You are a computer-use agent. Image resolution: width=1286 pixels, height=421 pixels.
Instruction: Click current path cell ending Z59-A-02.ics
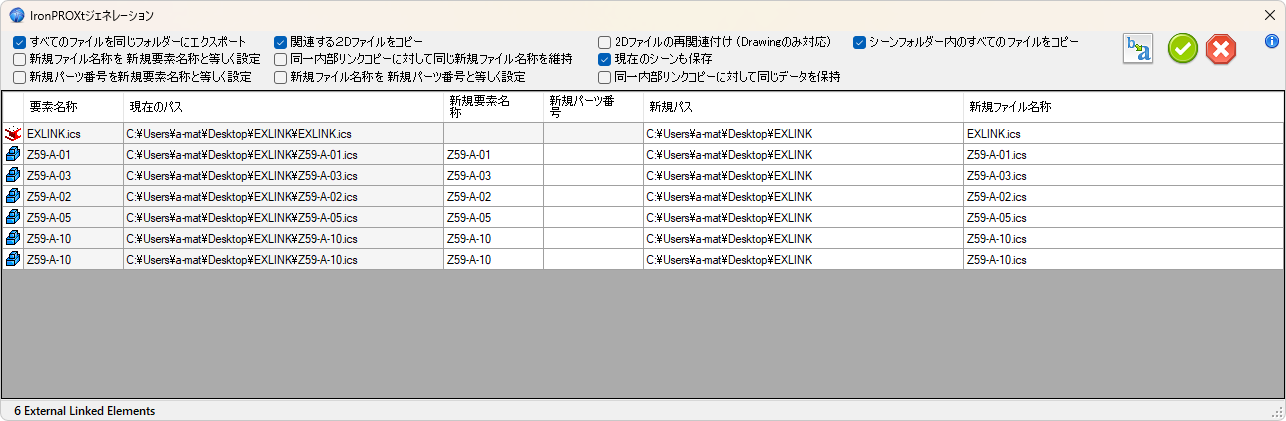click(283, 196)
